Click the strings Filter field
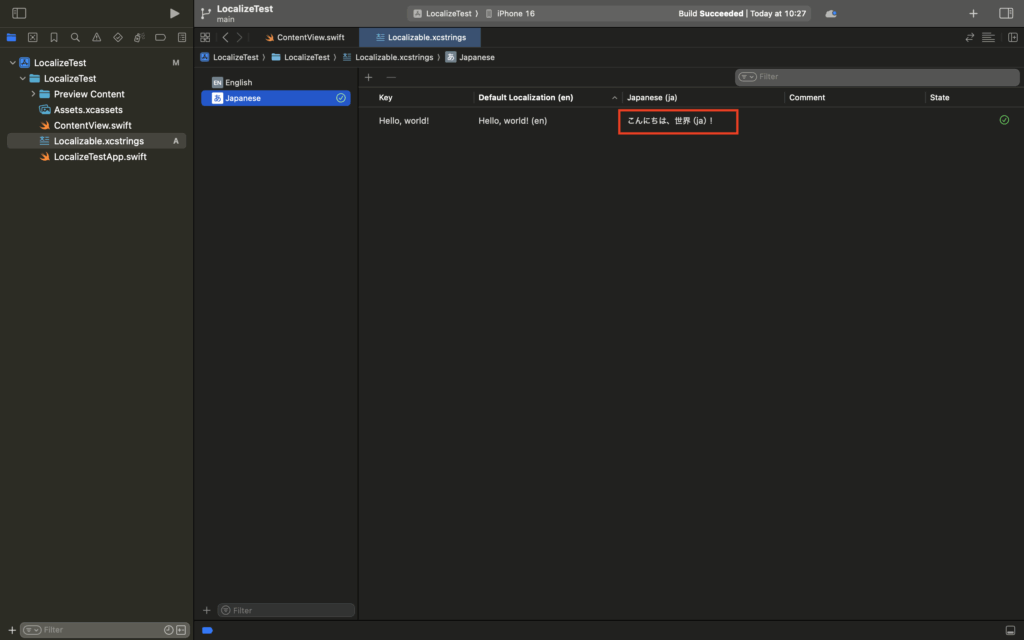 (x=876, y=77)
